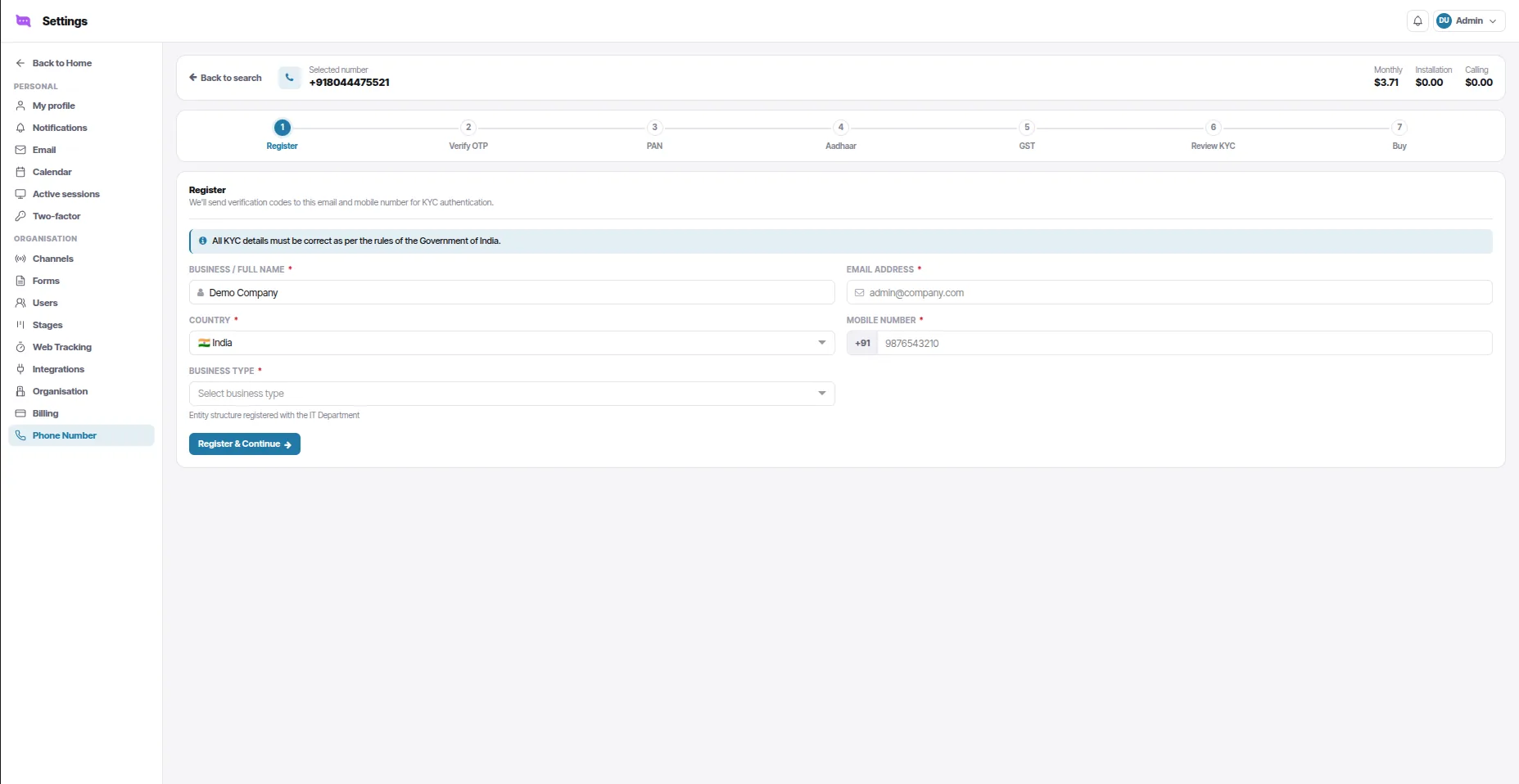Image resolution: width=1519 pixels, height=784 pixels.
Task: Return via Back to search
Action: pyautogui.click(x=225, y=78)
